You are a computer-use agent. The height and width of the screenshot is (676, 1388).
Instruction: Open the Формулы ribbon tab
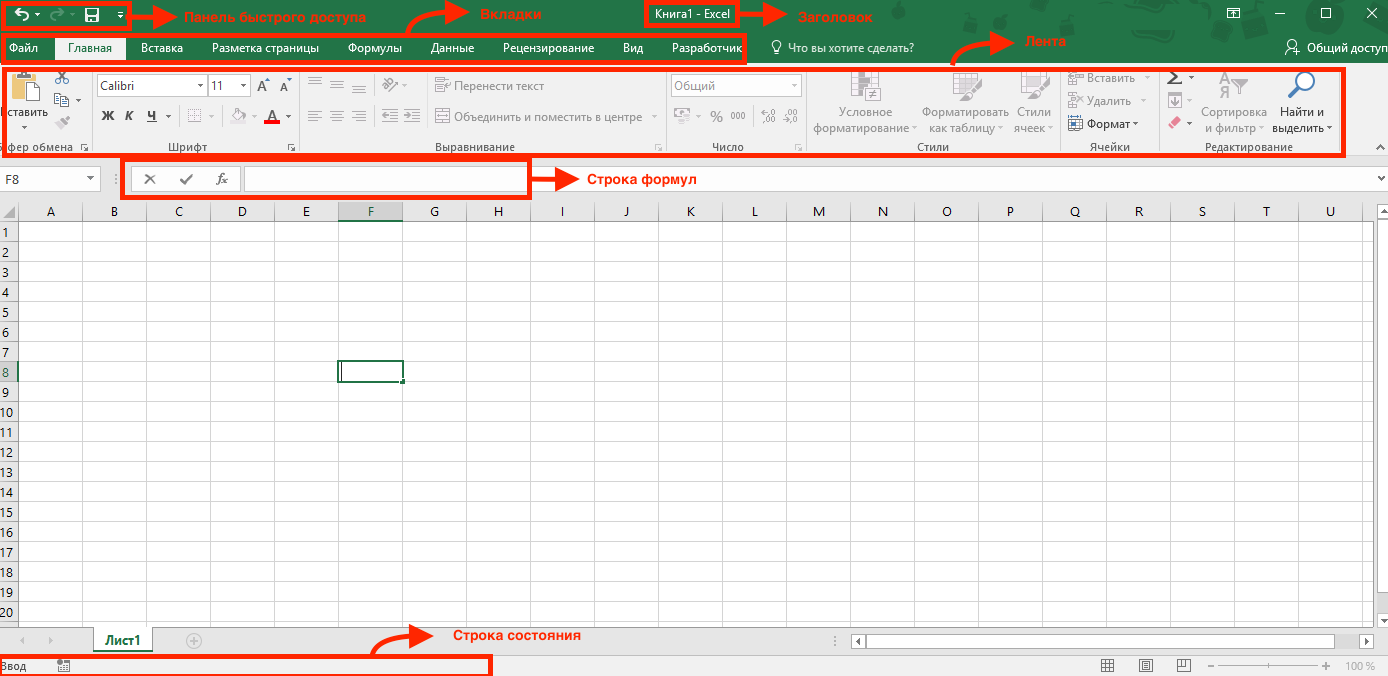375,48
